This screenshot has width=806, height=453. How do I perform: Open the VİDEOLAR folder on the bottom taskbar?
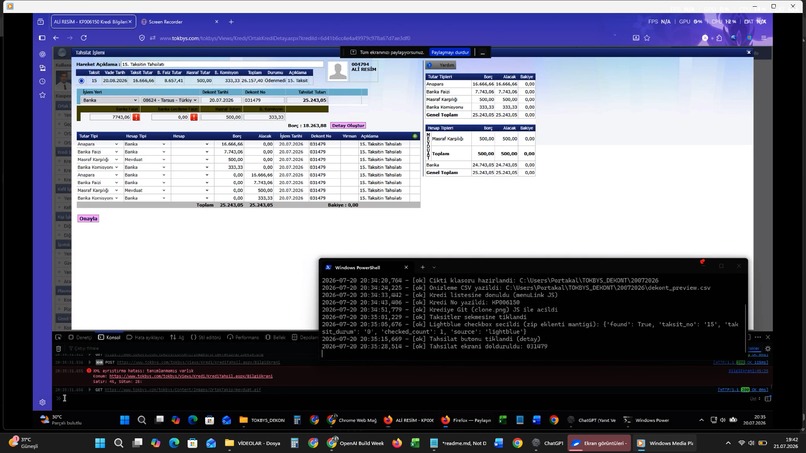[x=252, y=443]
